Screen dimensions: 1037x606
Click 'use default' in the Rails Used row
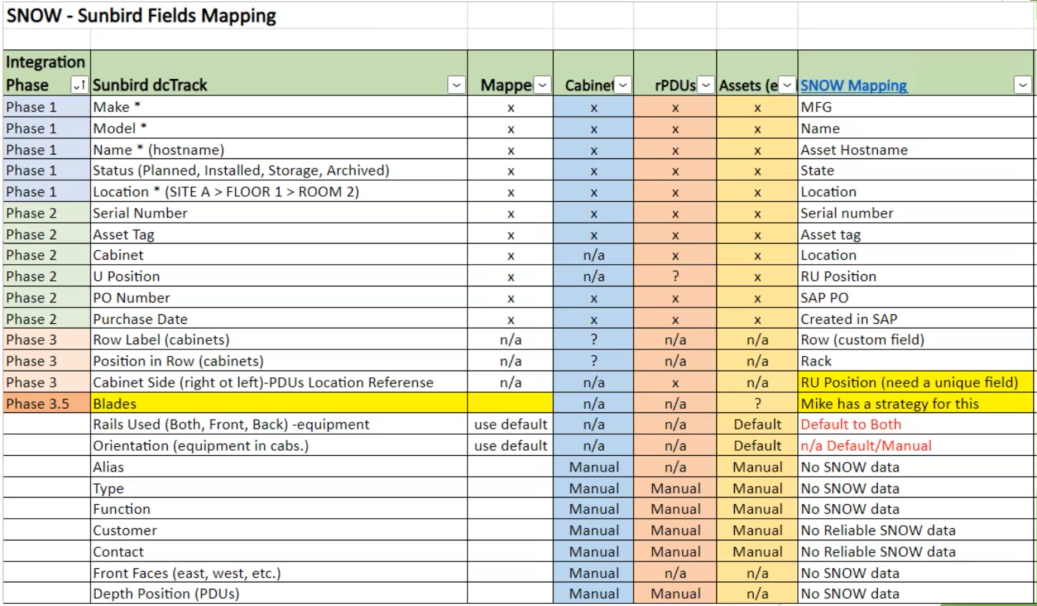(x=511, y=424)
